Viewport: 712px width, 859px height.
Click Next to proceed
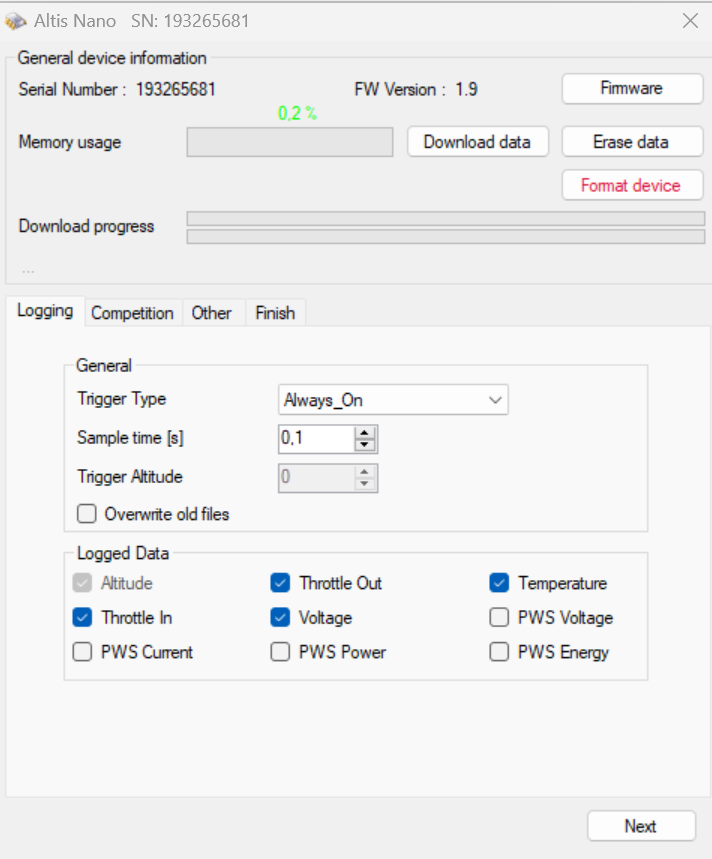[x=641, y=826]
